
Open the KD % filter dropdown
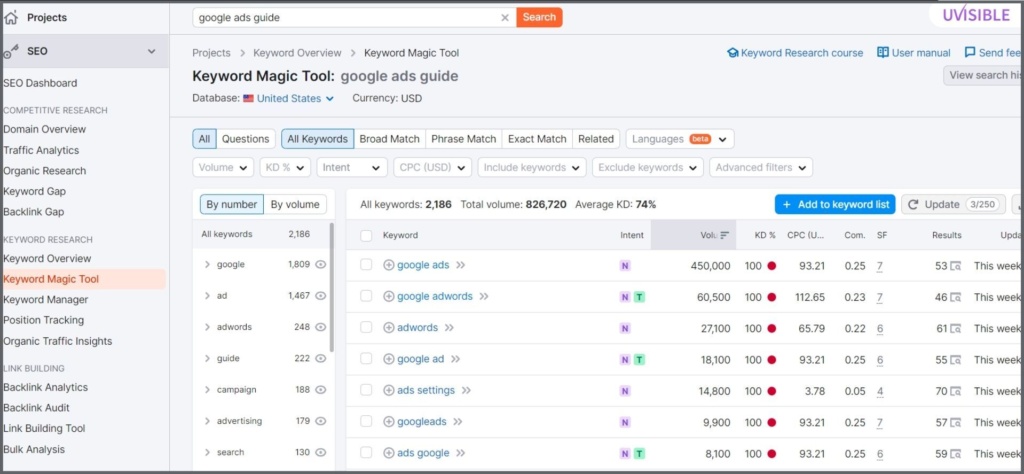click(285, 167)
